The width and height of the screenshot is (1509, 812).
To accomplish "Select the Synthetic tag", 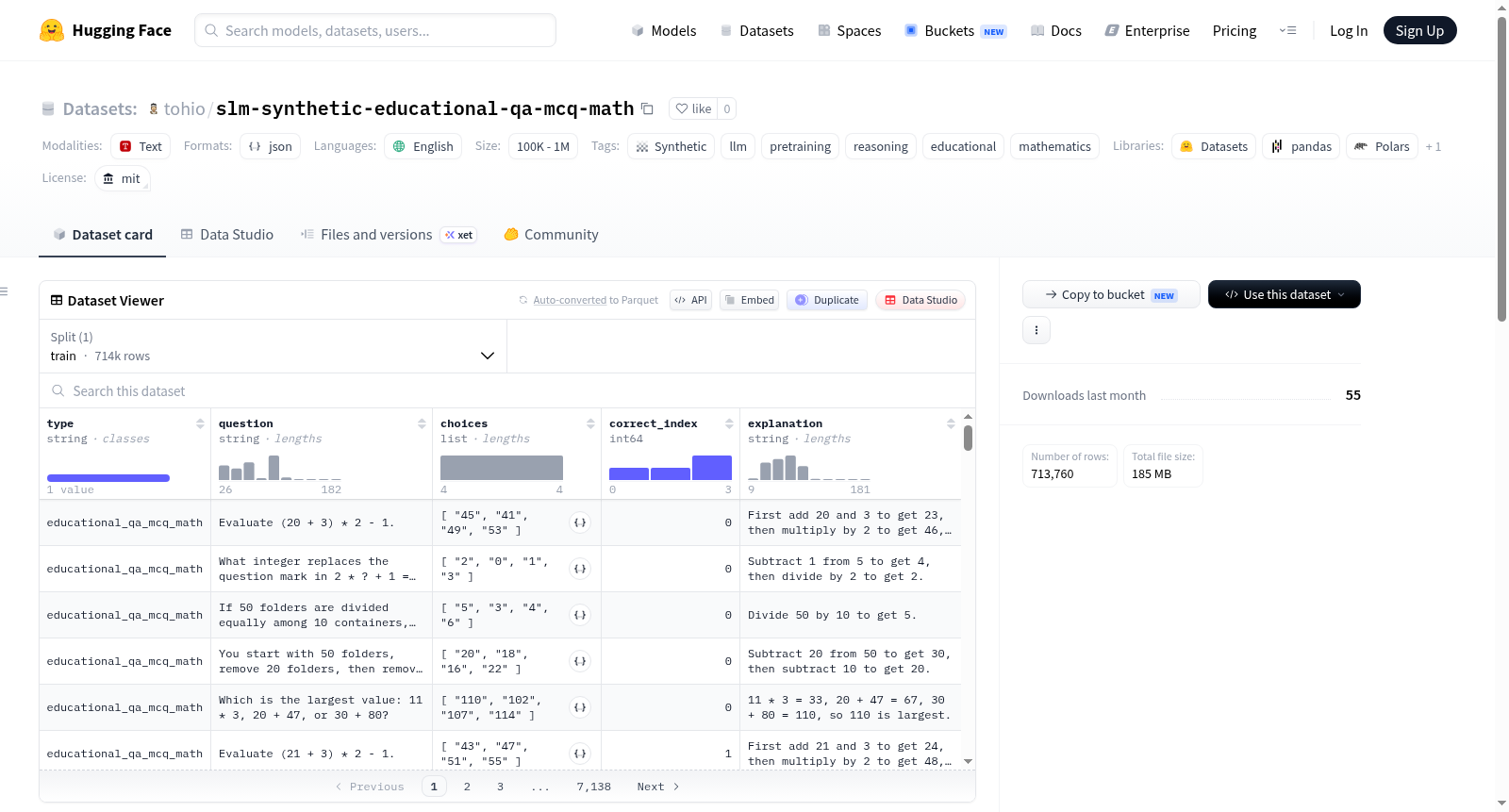I will coord(671,146).
